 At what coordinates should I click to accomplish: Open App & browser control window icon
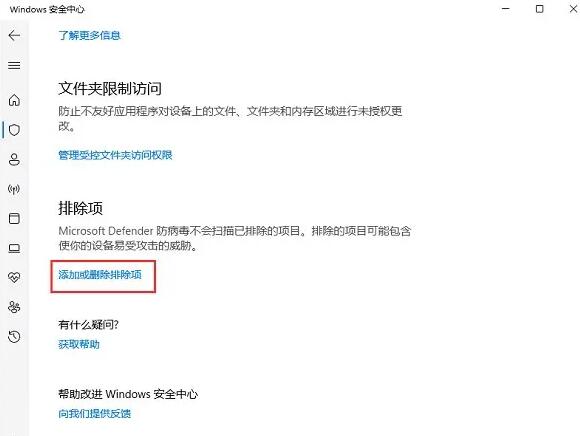click(14, 218)
